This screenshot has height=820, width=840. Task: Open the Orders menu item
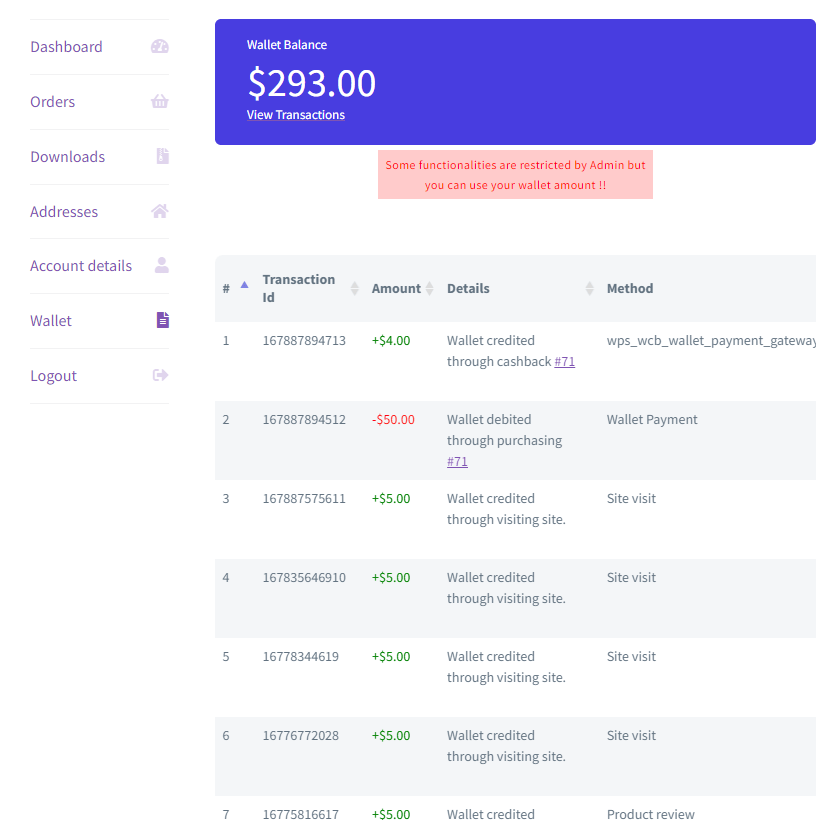[x=53, y=102]
